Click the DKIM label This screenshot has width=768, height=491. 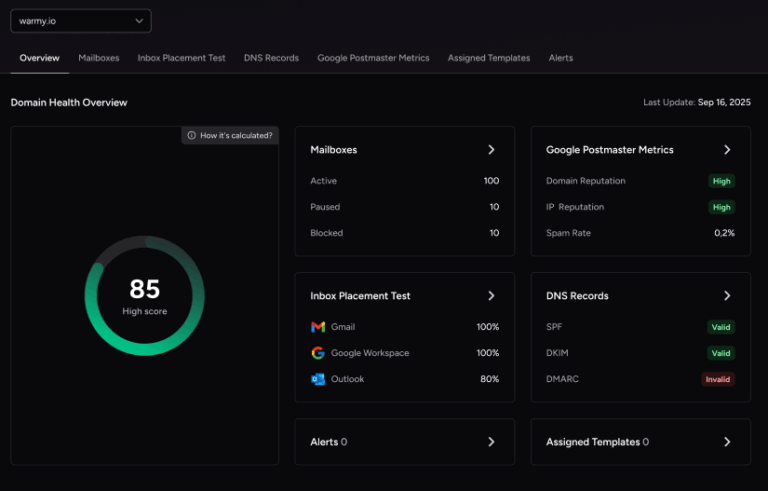(x=557, y=353)
